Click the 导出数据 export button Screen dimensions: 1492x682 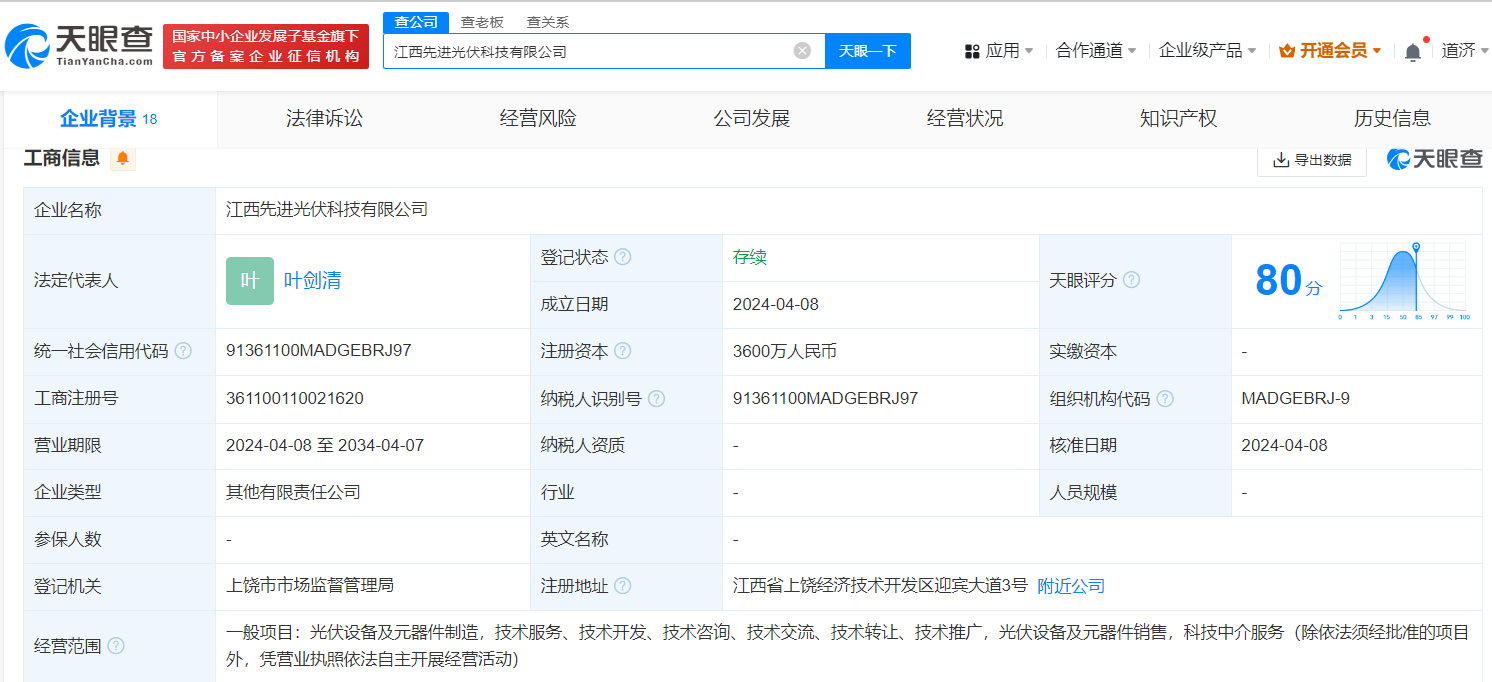1311,160
